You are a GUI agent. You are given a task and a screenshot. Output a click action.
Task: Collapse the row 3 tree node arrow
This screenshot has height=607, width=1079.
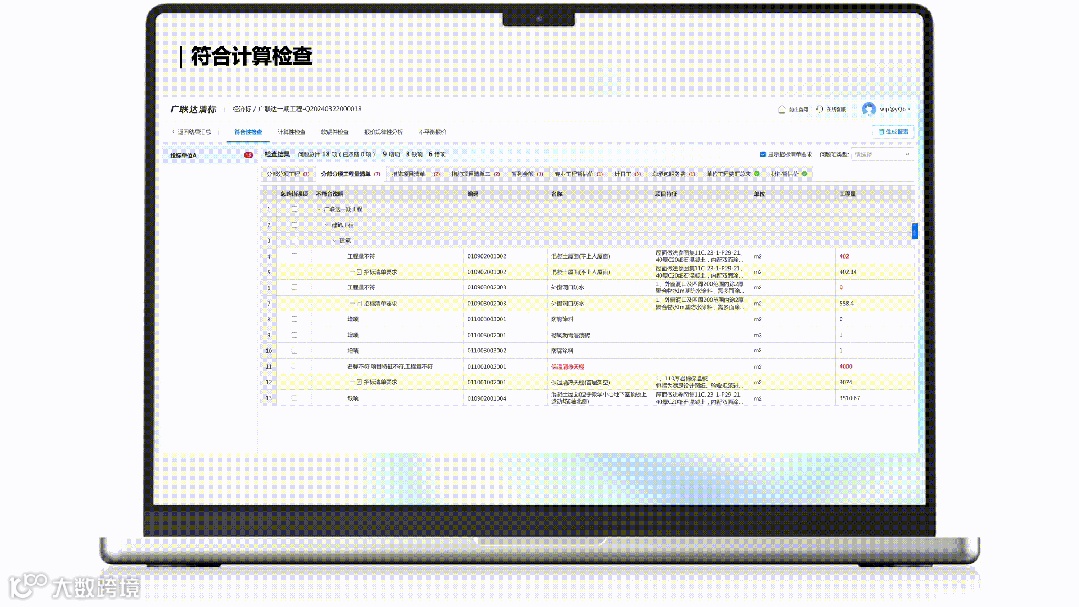coord(335,241)
